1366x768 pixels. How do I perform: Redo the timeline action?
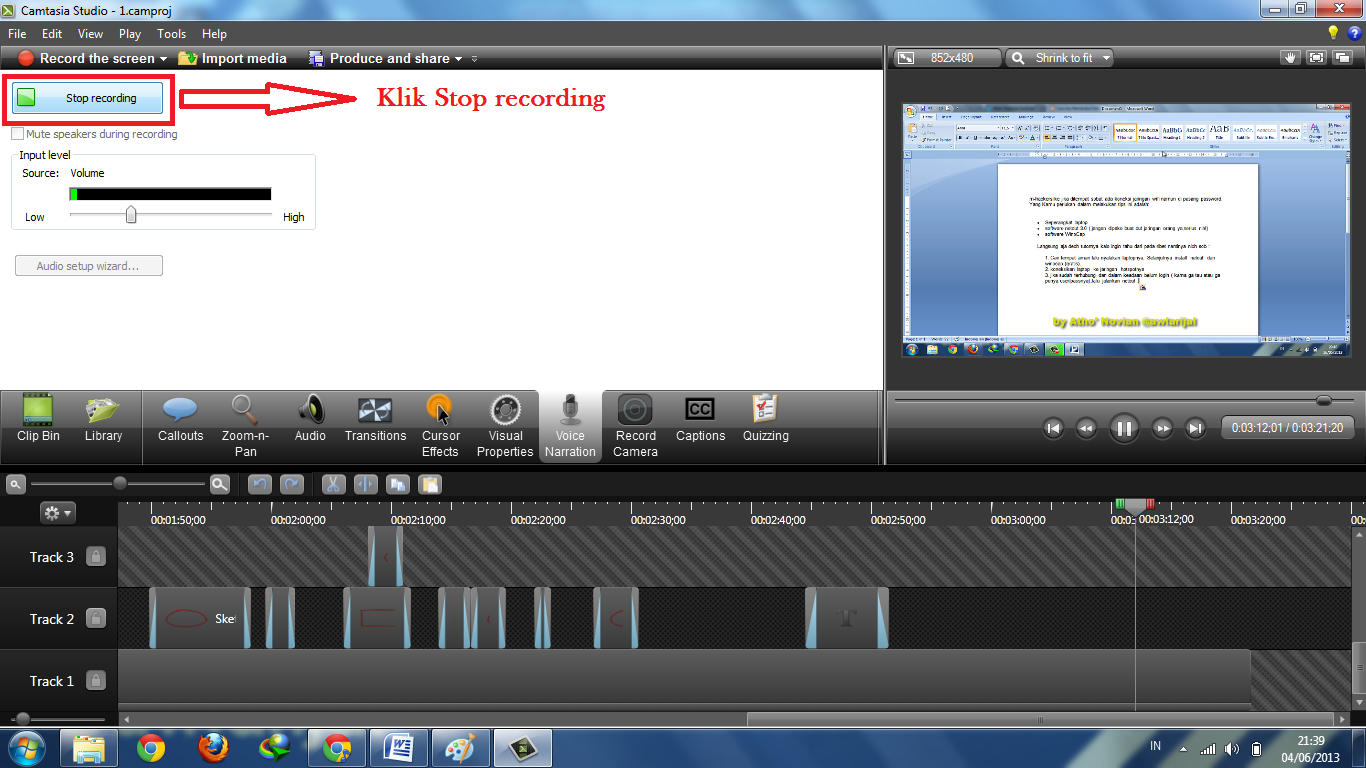pyautogui.click(x=292, y=484)
